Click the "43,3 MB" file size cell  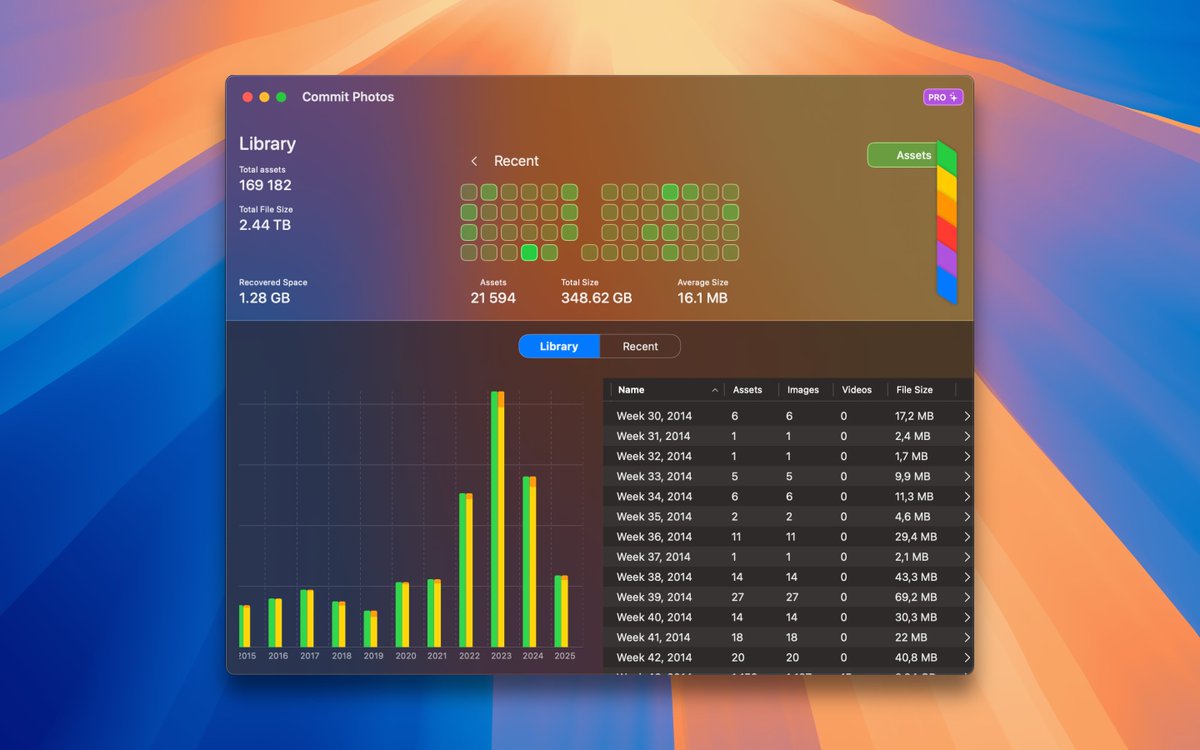pyautogui.click(x=916, y=577)
